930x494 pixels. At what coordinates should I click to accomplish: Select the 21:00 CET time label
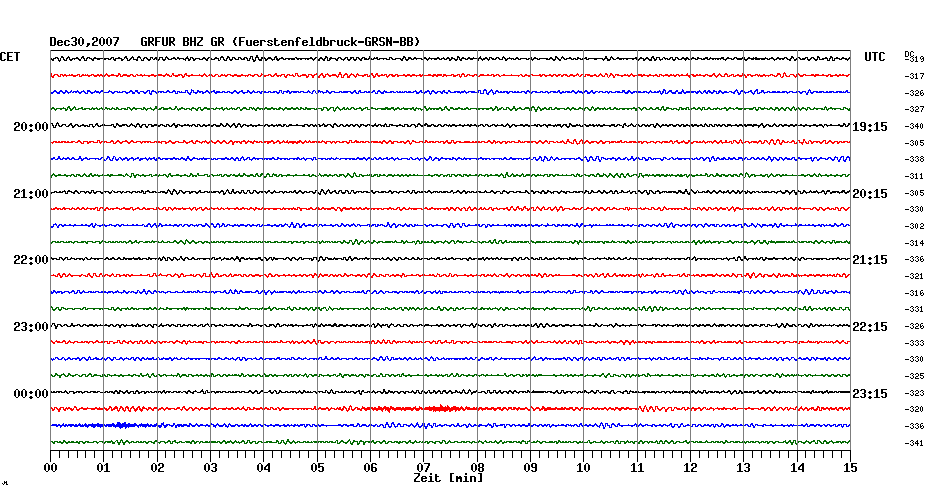point(31,194)
